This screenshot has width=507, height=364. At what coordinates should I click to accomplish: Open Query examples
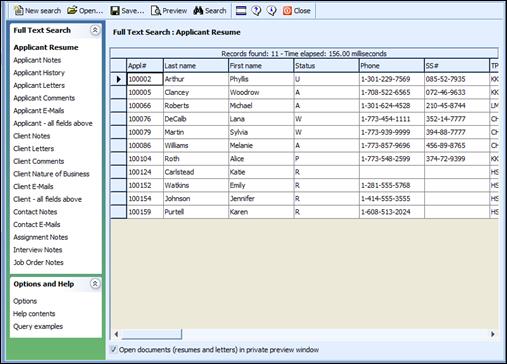(38, 326)
